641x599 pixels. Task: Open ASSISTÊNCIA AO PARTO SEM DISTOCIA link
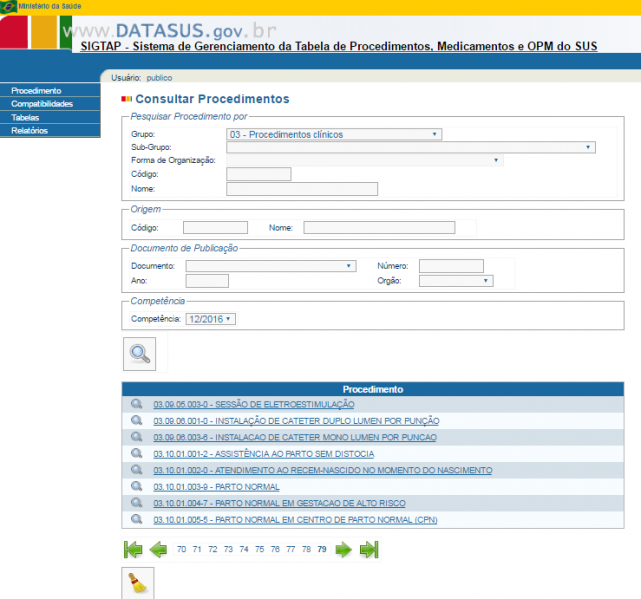click(264, 454)
